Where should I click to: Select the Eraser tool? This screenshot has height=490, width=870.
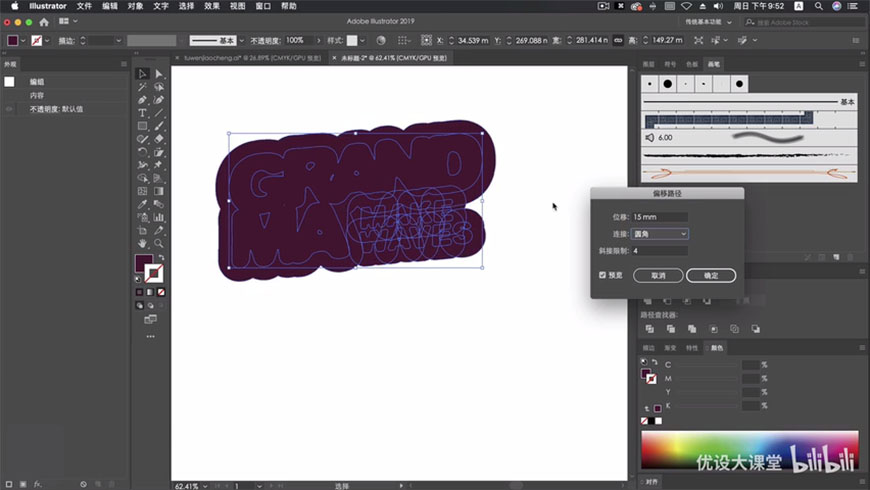click(x=159, y=139)
